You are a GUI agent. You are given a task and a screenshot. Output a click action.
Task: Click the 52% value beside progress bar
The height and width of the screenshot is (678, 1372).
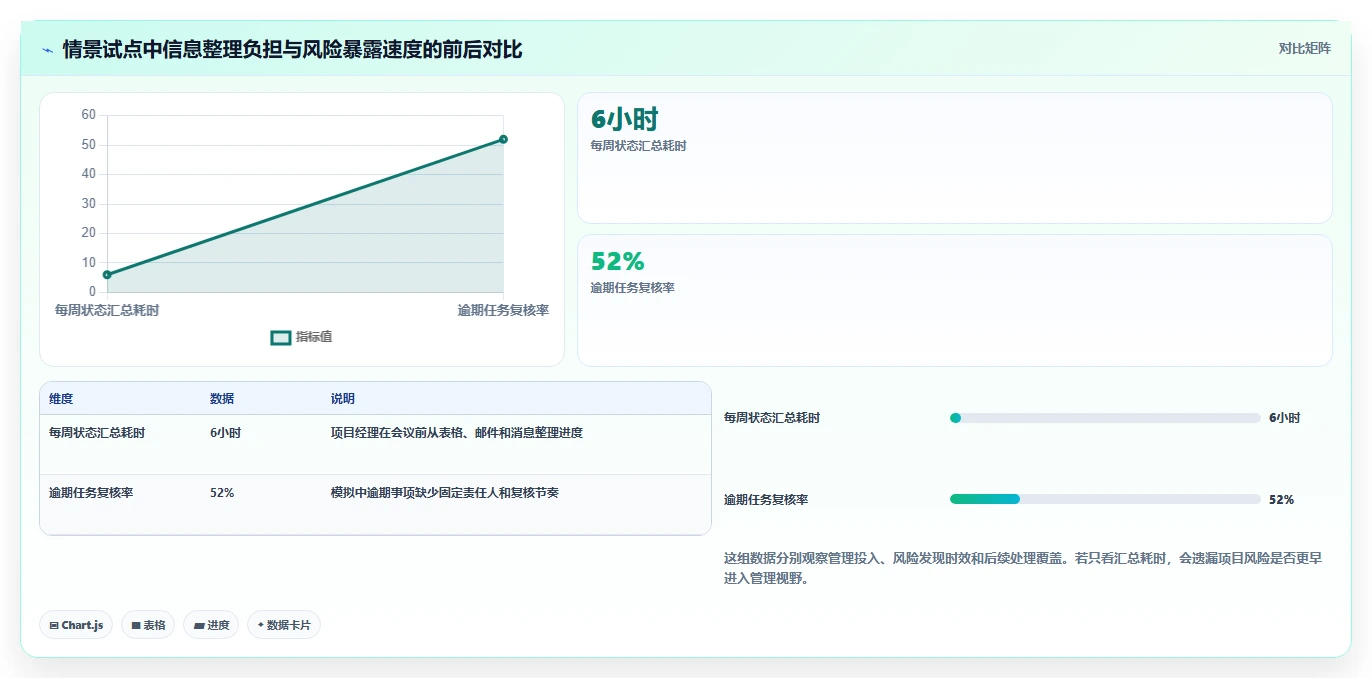point(1281,499)
